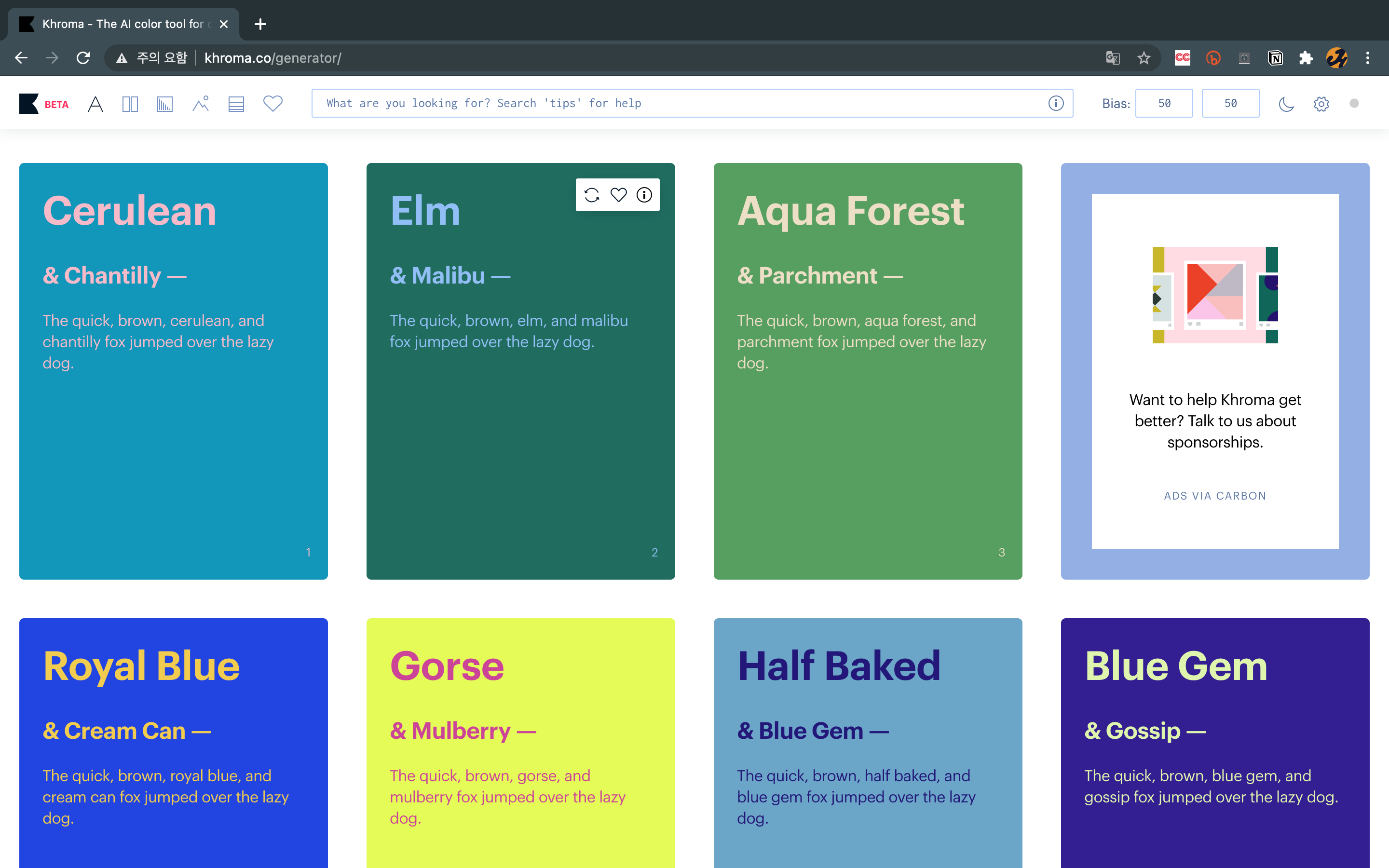Click the first Bias value field
1389x868 pixels.
(1163, 103)
